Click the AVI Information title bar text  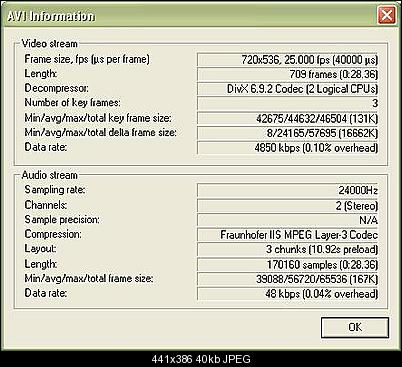51,16
